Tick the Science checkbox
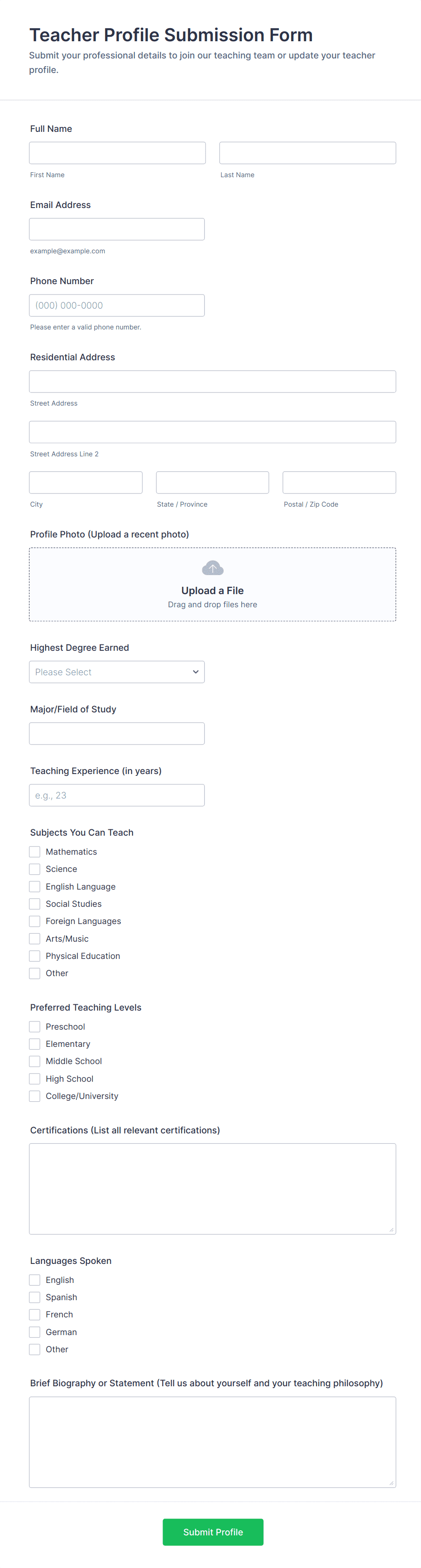 point(35,869)
